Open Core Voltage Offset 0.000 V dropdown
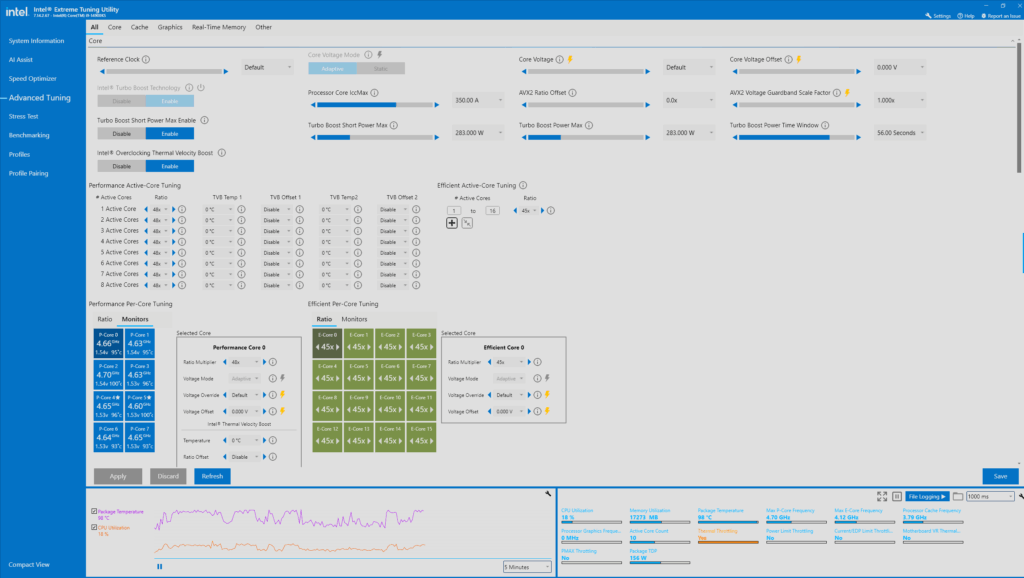Screen dimensions: 1024x578 point(901,67)
